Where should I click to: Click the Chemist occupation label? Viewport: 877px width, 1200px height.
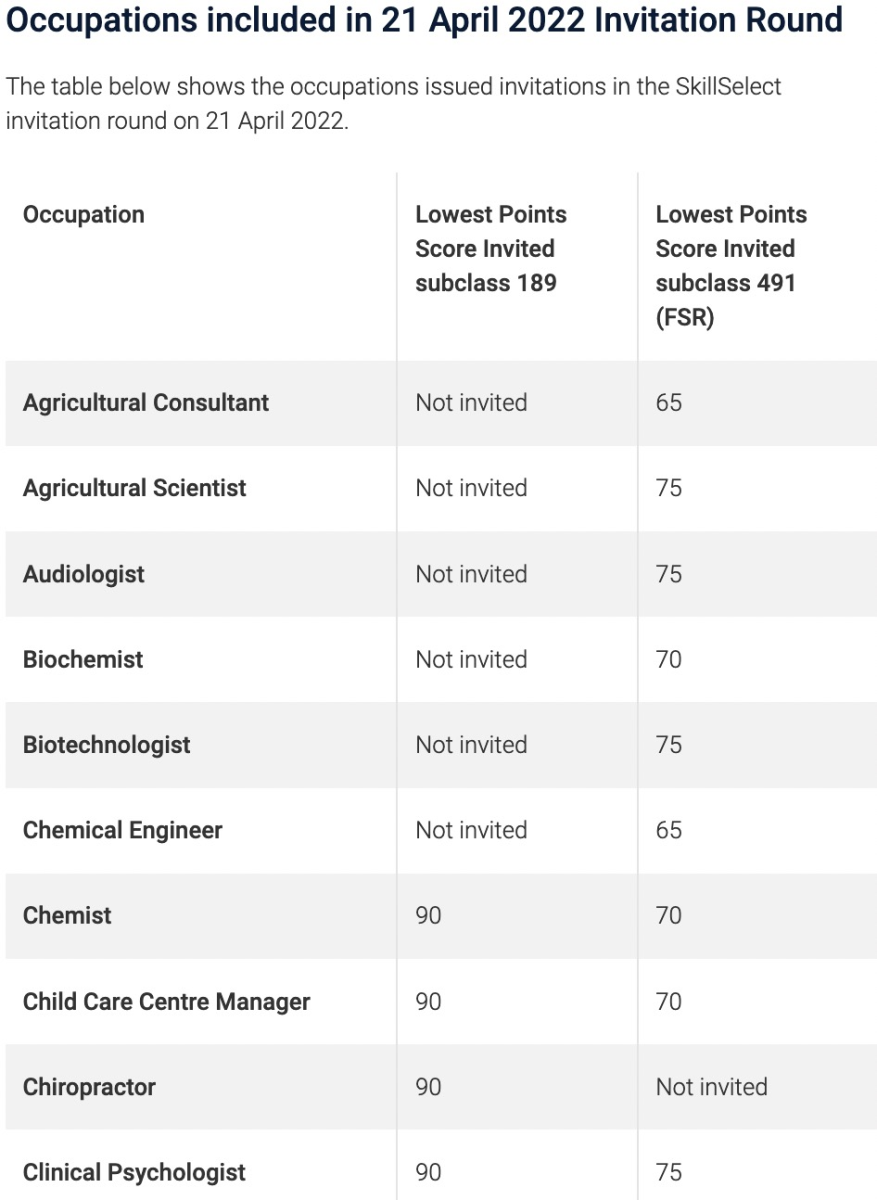68,916
